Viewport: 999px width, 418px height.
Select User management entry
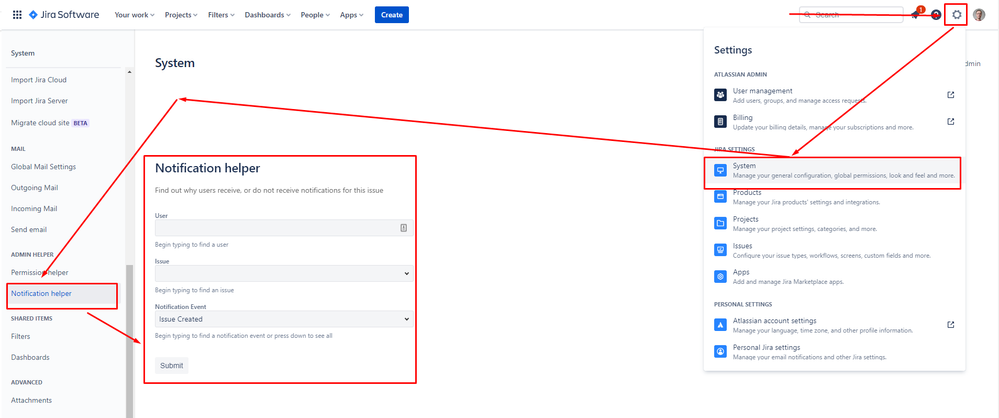click(835, 95)
